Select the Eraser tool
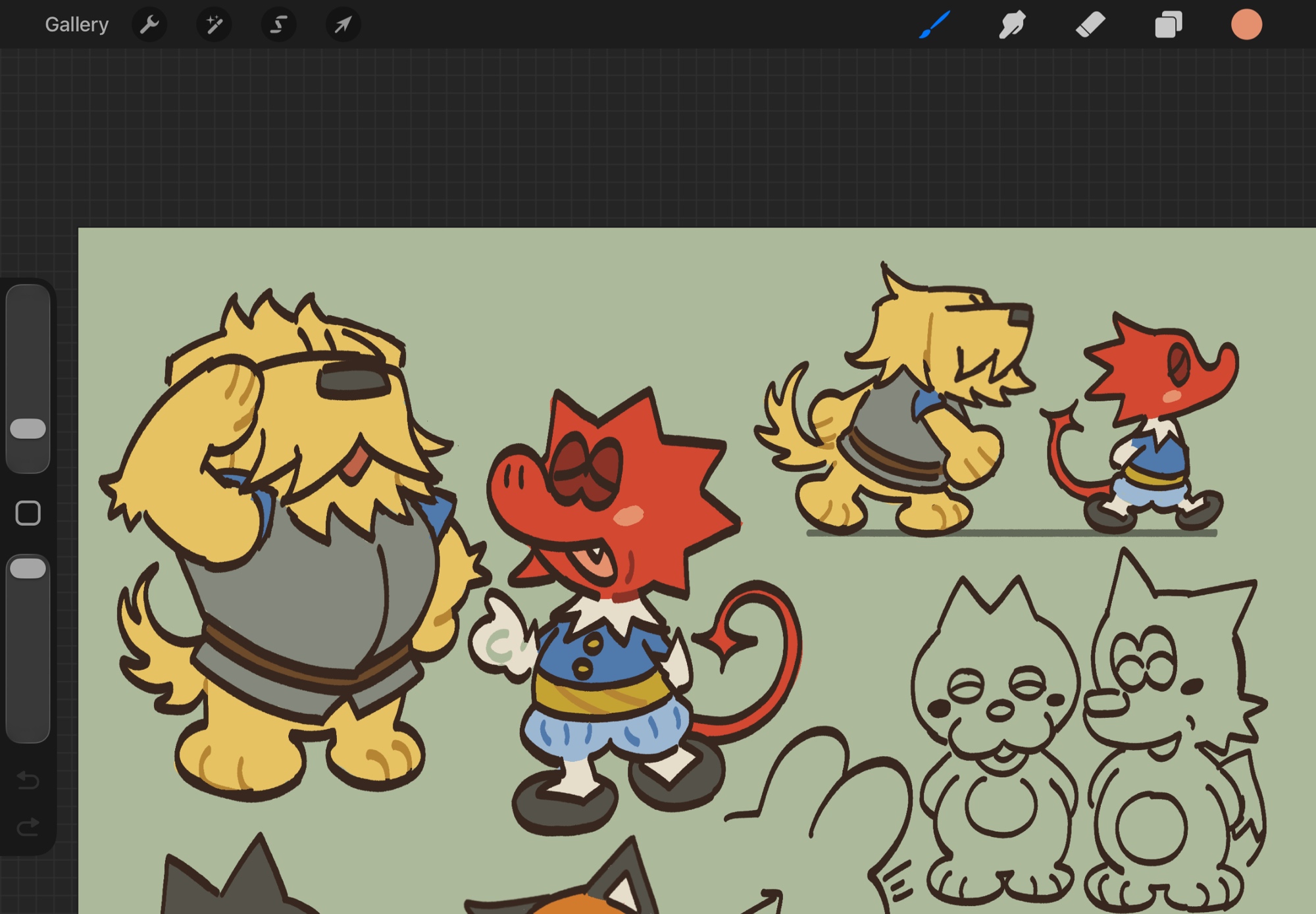 (x=1090, y=25)
